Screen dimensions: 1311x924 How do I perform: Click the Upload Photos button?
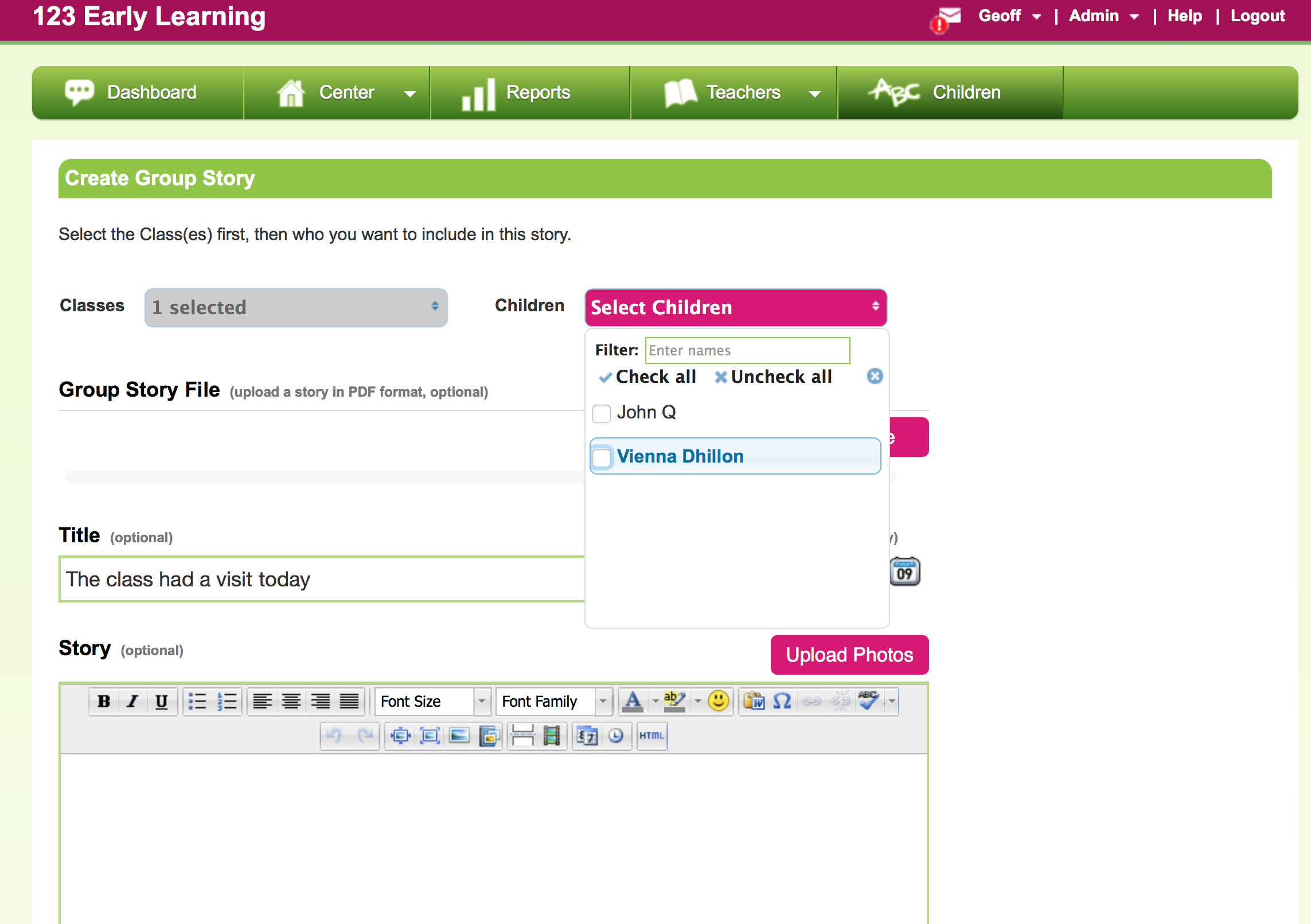(849, 655)
